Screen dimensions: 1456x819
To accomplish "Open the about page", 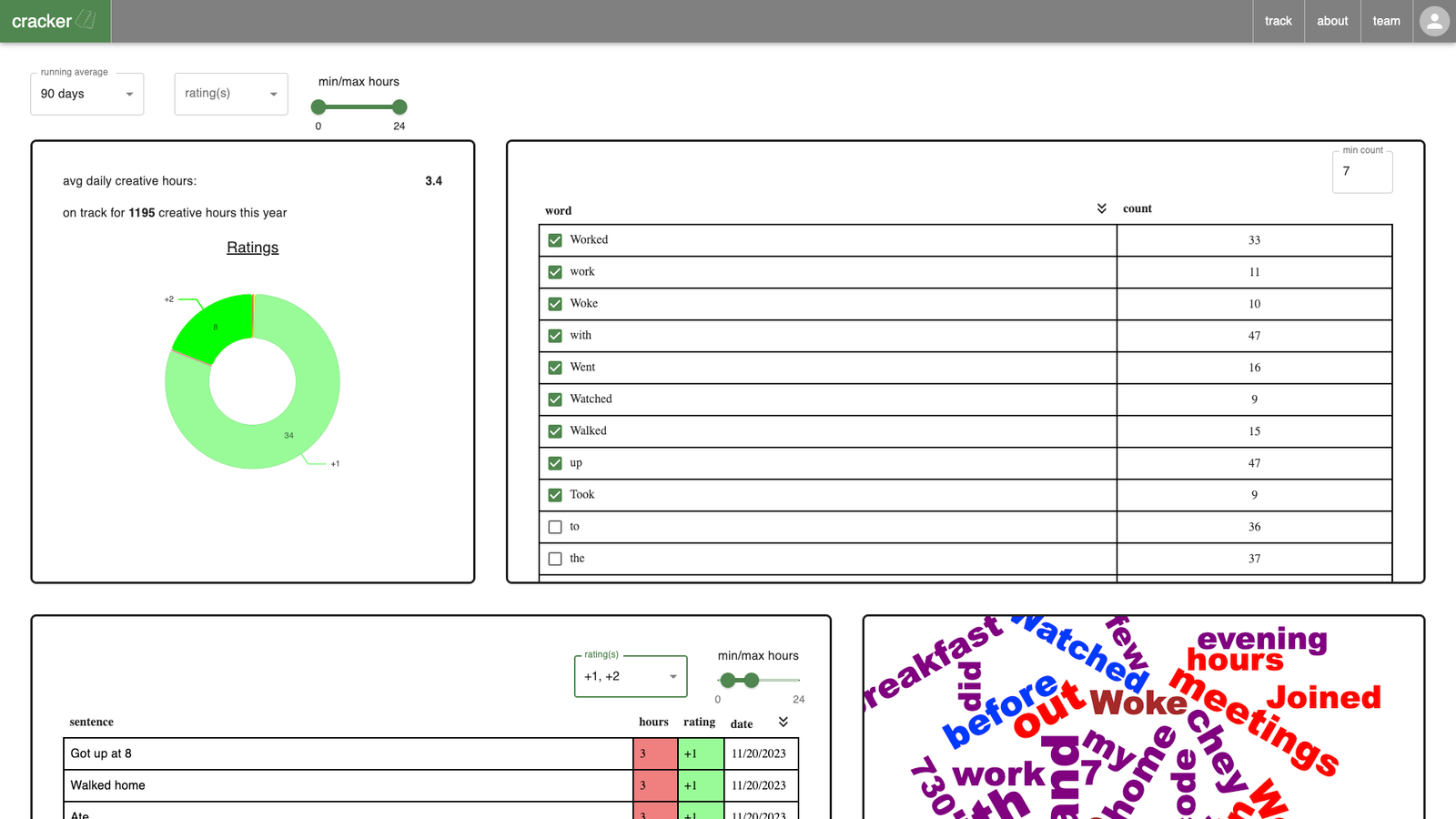I will point(1332,21).
